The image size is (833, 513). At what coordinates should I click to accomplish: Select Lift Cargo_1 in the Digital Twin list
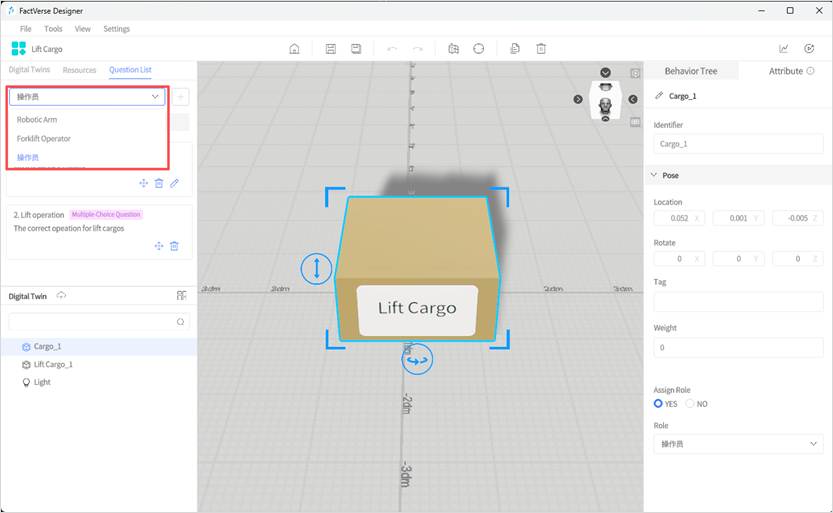pos(53,365)
